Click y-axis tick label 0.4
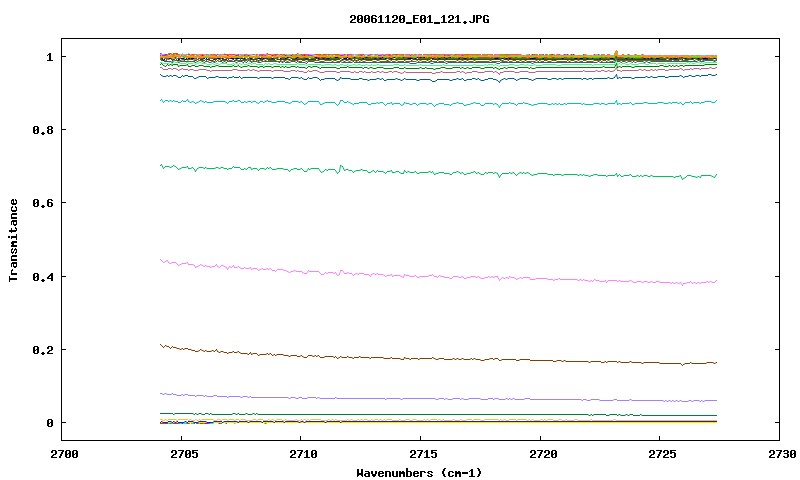800x480 pixels. click(x=43, y=276)
